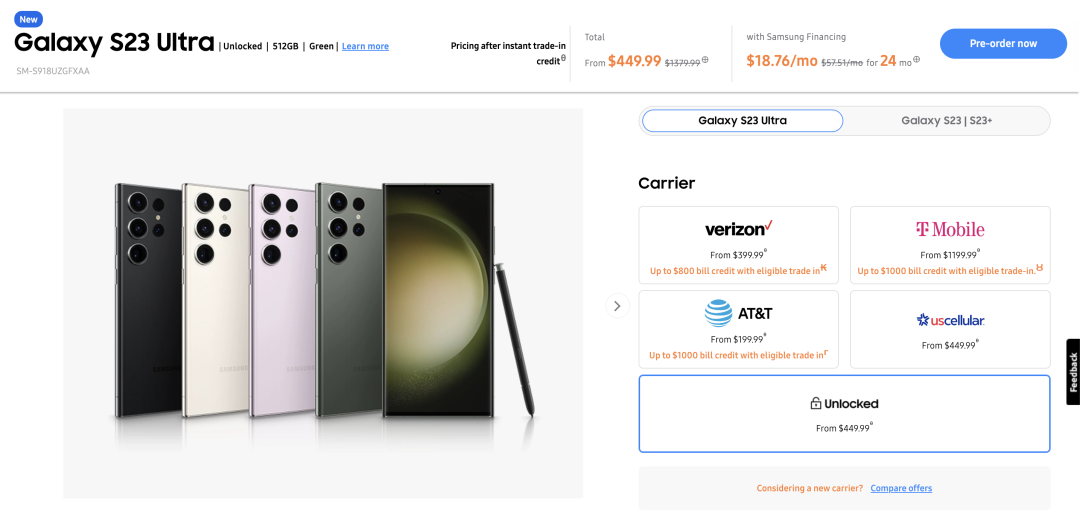Screen dimensions: 1080x518
Task: Click the Verizon logo
Action: (738, 229)
